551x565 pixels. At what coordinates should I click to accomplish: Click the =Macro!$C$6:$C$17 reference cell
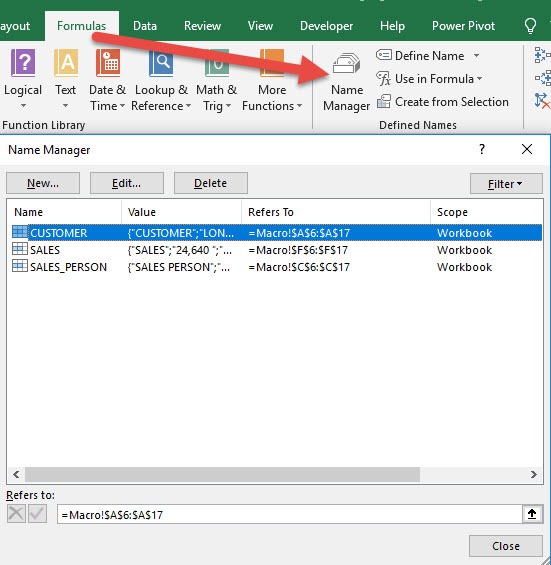[x=299, y=267]
